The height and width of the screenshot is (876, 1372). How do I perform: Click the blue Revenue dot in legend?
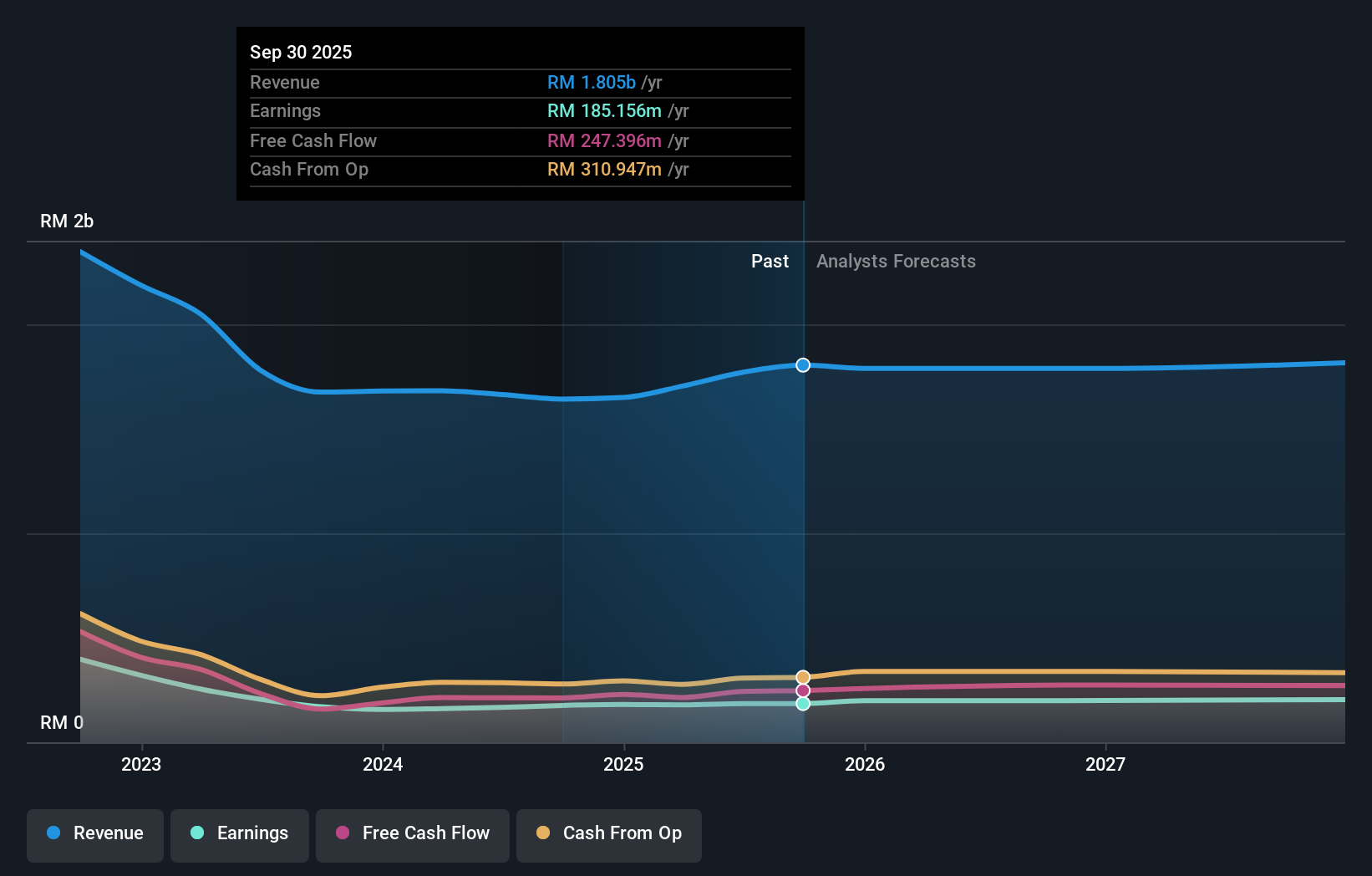(x=53, y=833)
